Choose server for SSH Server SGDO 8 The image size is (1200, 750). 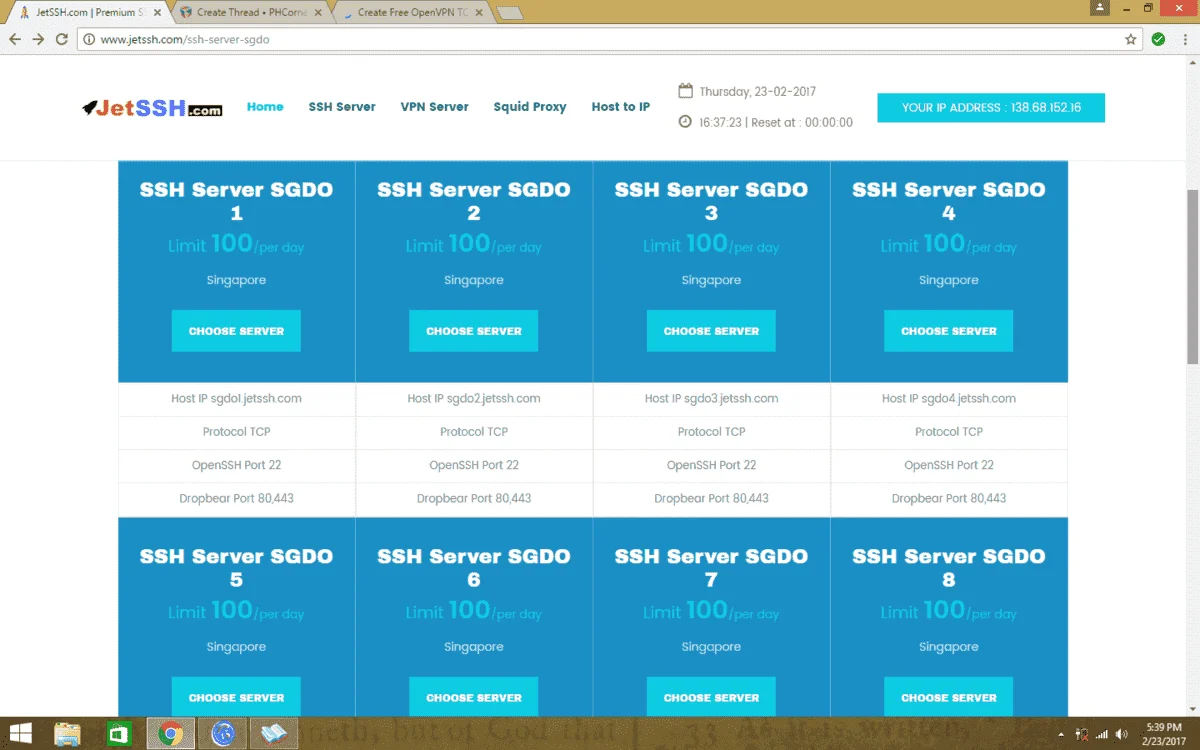tap(949, 697)
